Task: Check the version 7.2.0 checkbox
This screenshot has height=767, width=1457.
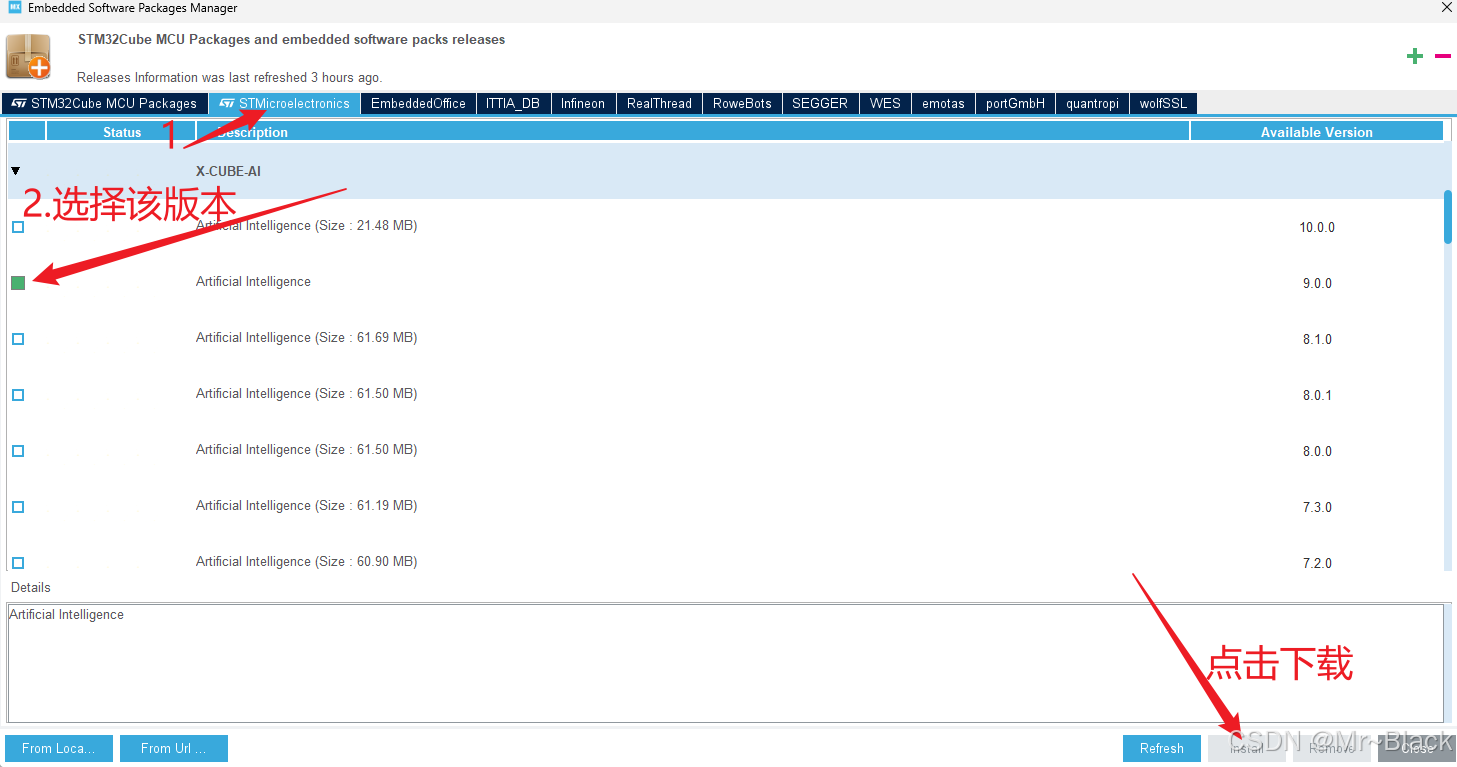Action: coord(18,563)
